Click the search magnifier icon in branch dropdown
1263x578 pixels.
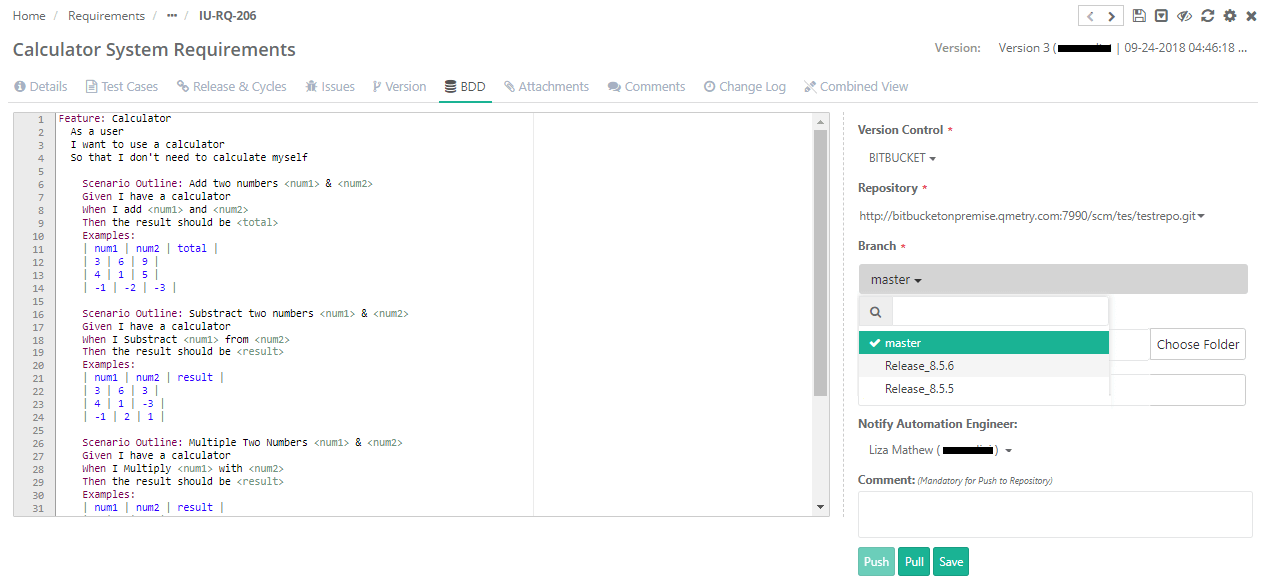[x=875, y=311]
